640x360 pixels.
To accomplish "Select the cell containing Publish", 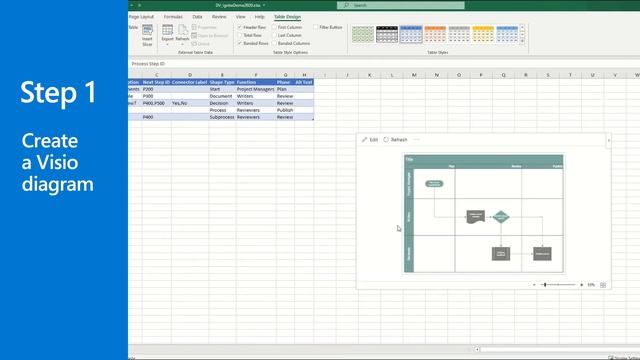I will [x=285, y=110].
